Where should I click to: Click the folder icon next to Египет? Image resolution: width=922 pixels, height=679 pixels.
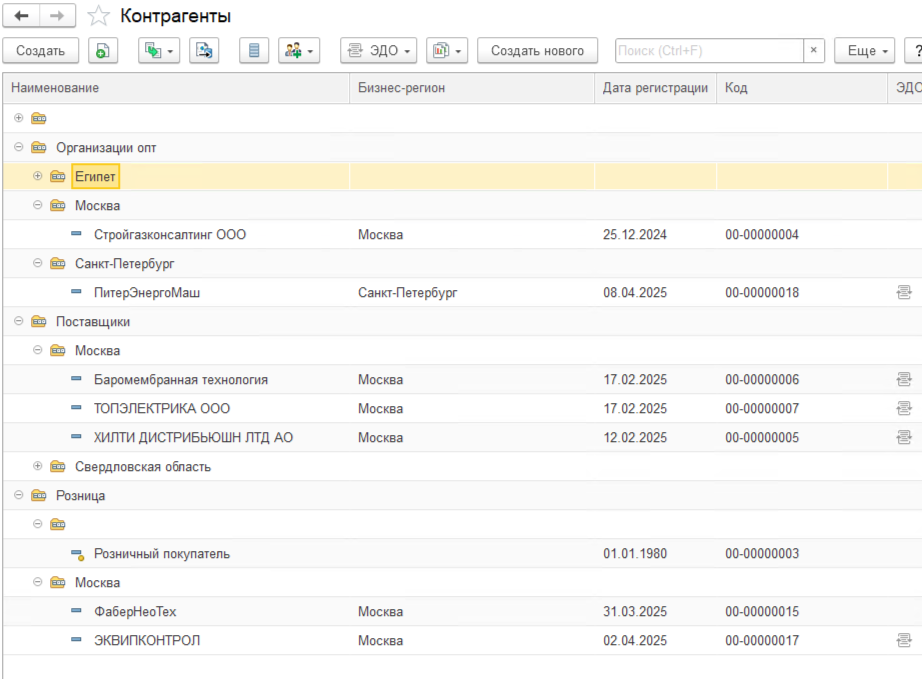point(58,176)
